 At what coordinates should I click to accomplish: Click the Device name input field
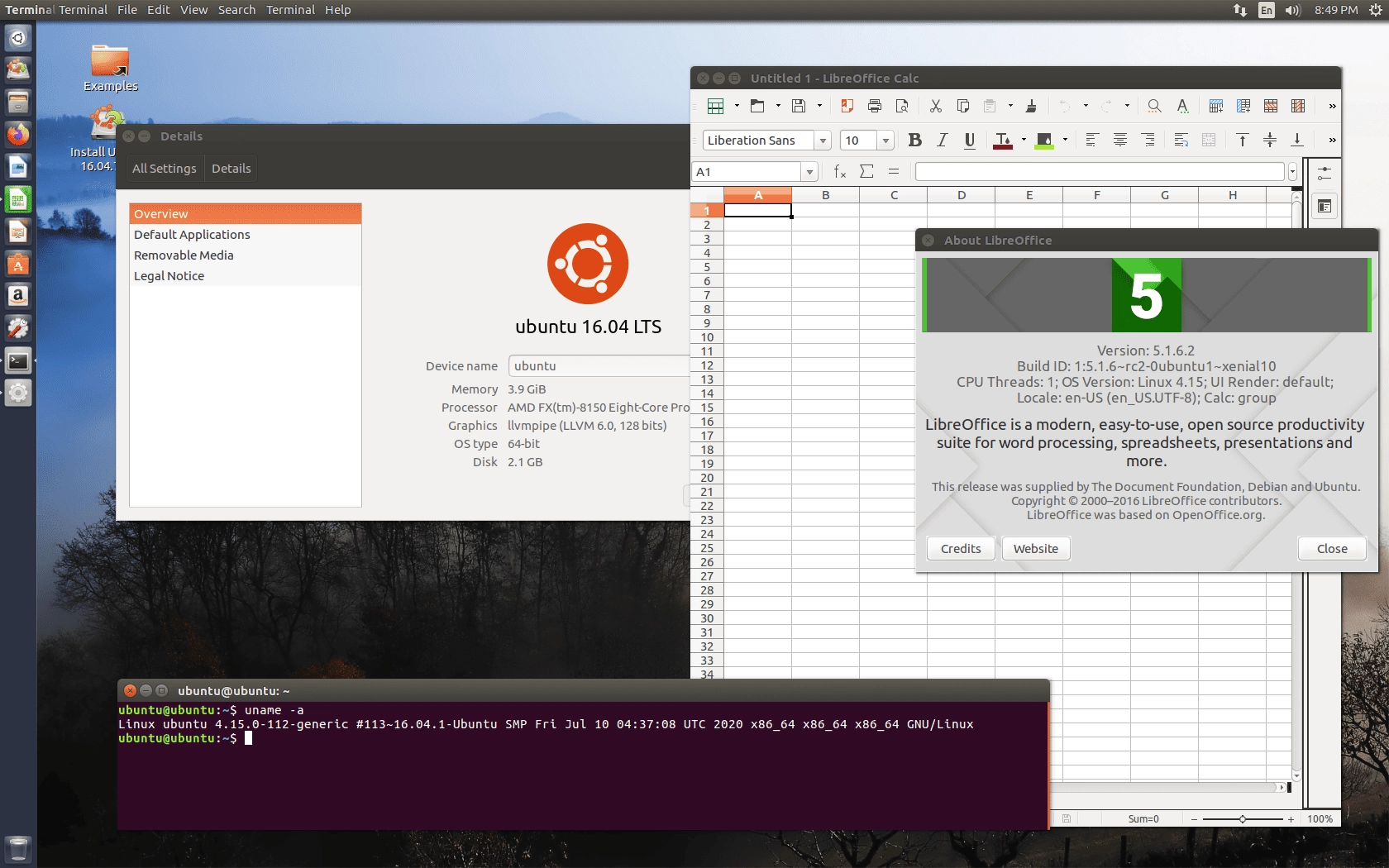[599, 366]
